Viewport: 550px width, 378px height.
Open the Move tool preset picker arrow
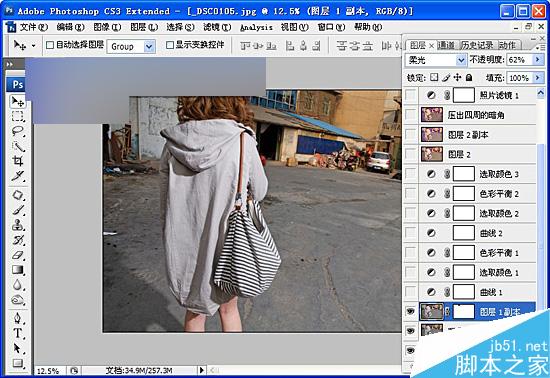point(34,46)
